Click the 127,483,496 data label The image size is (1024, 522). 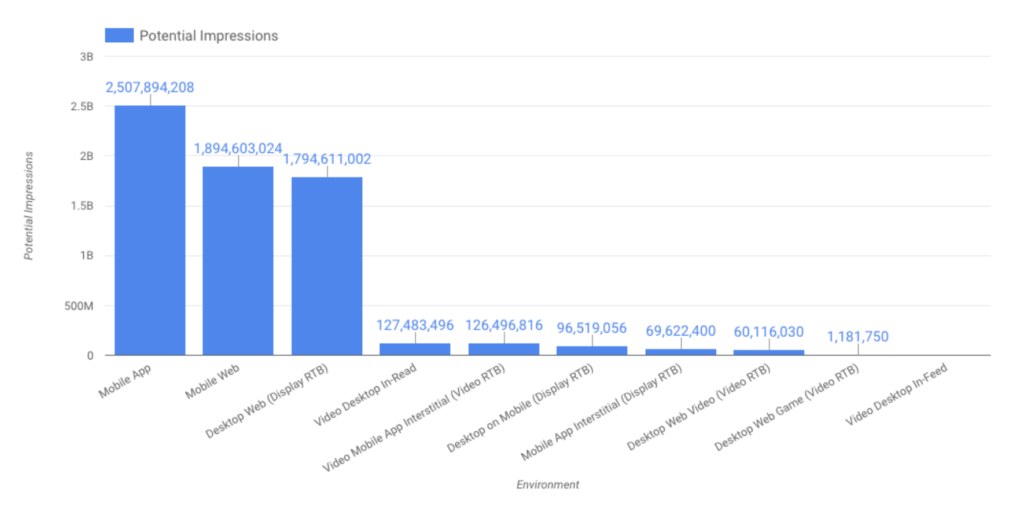click(x=415, y=325)
